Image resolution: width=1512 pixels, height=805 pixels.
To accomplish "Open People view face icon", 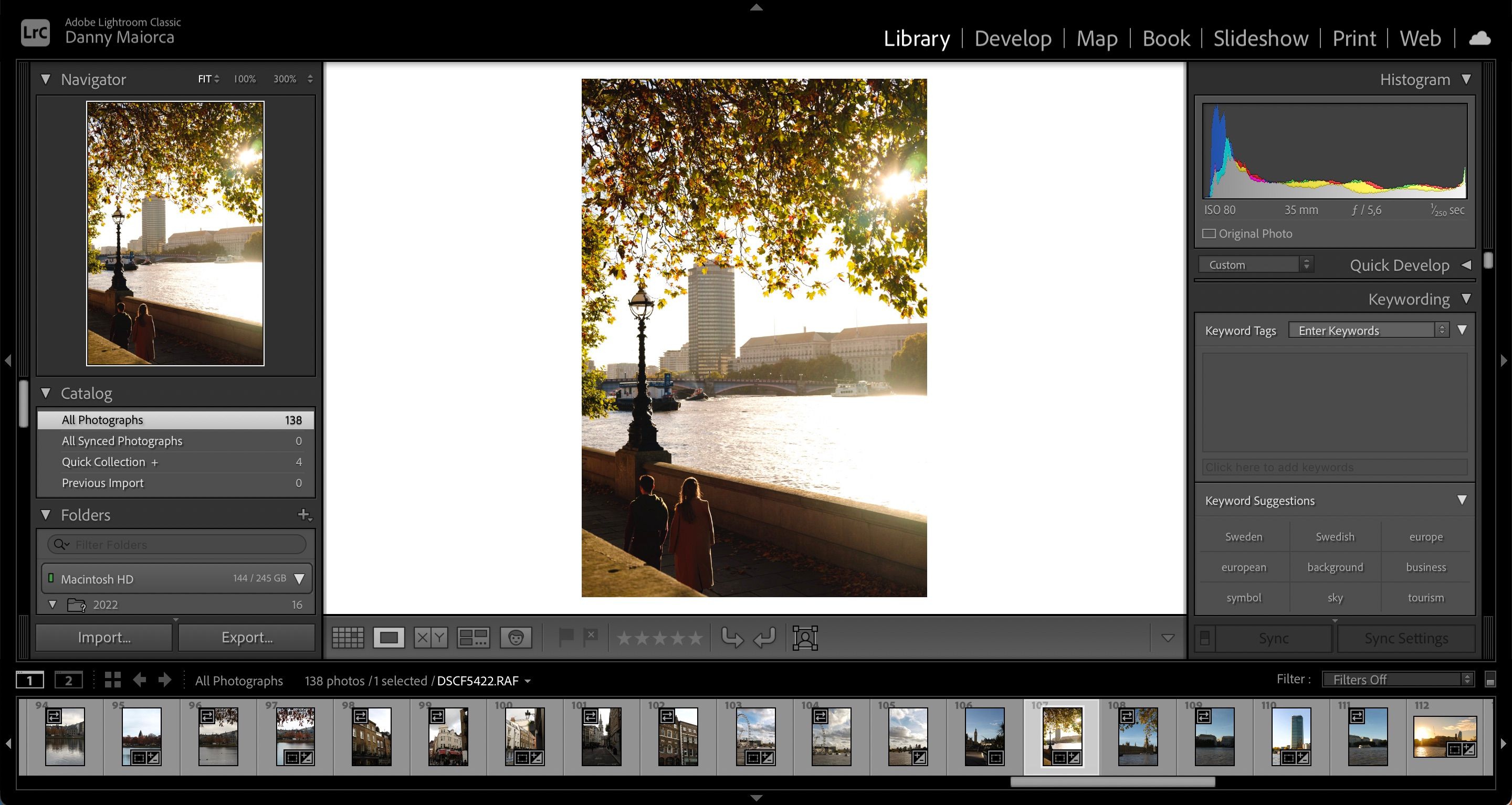I will point(516,638).
